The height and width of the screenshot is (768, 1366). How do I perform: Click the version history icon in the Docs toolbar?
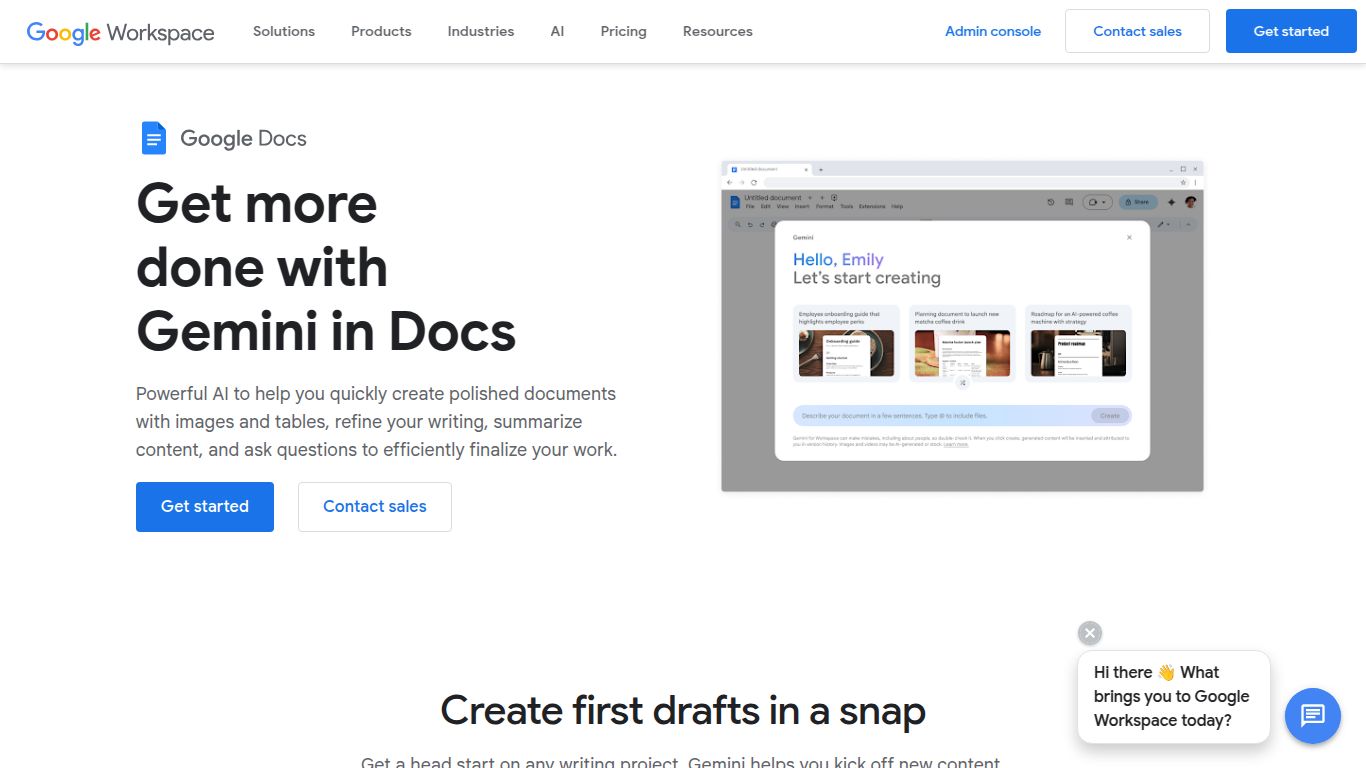[1049, 202]
